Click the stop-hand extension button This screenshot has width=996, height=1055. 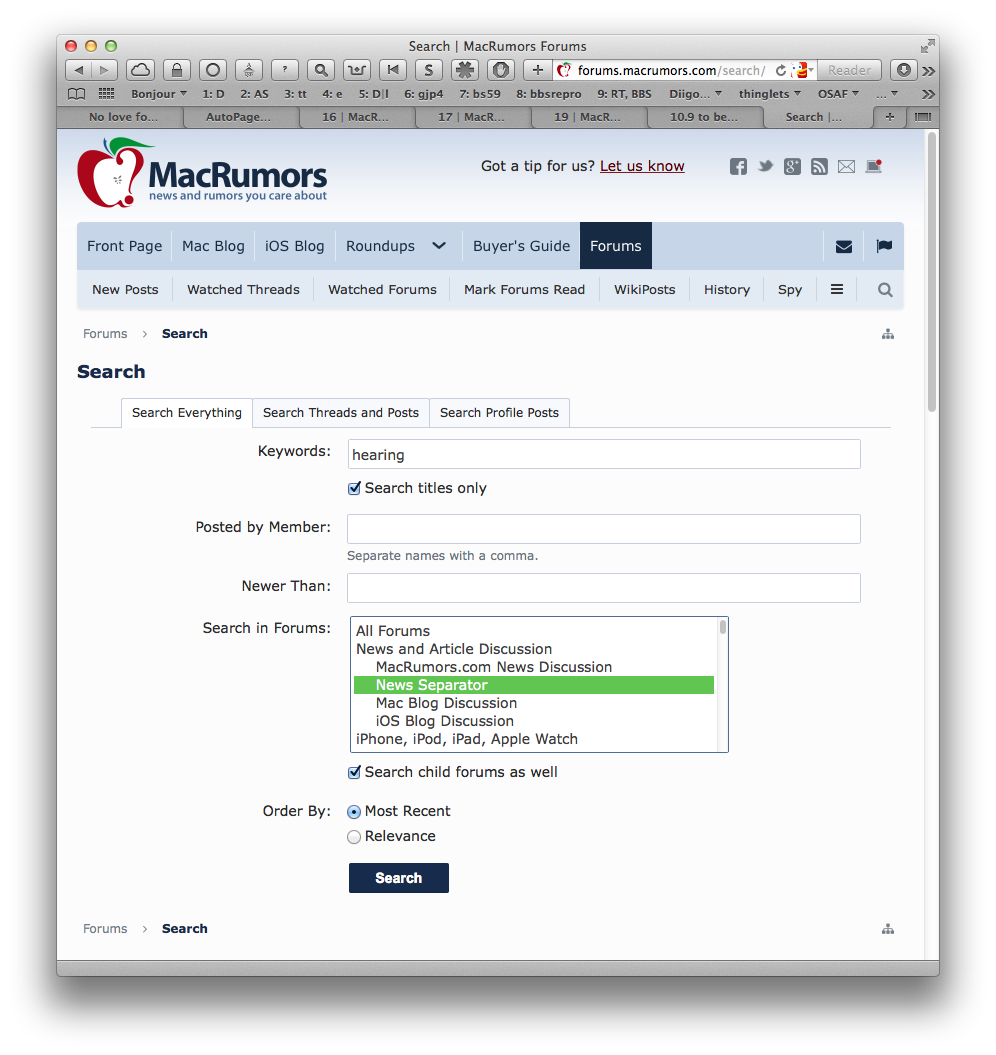(x=501, y=70)
